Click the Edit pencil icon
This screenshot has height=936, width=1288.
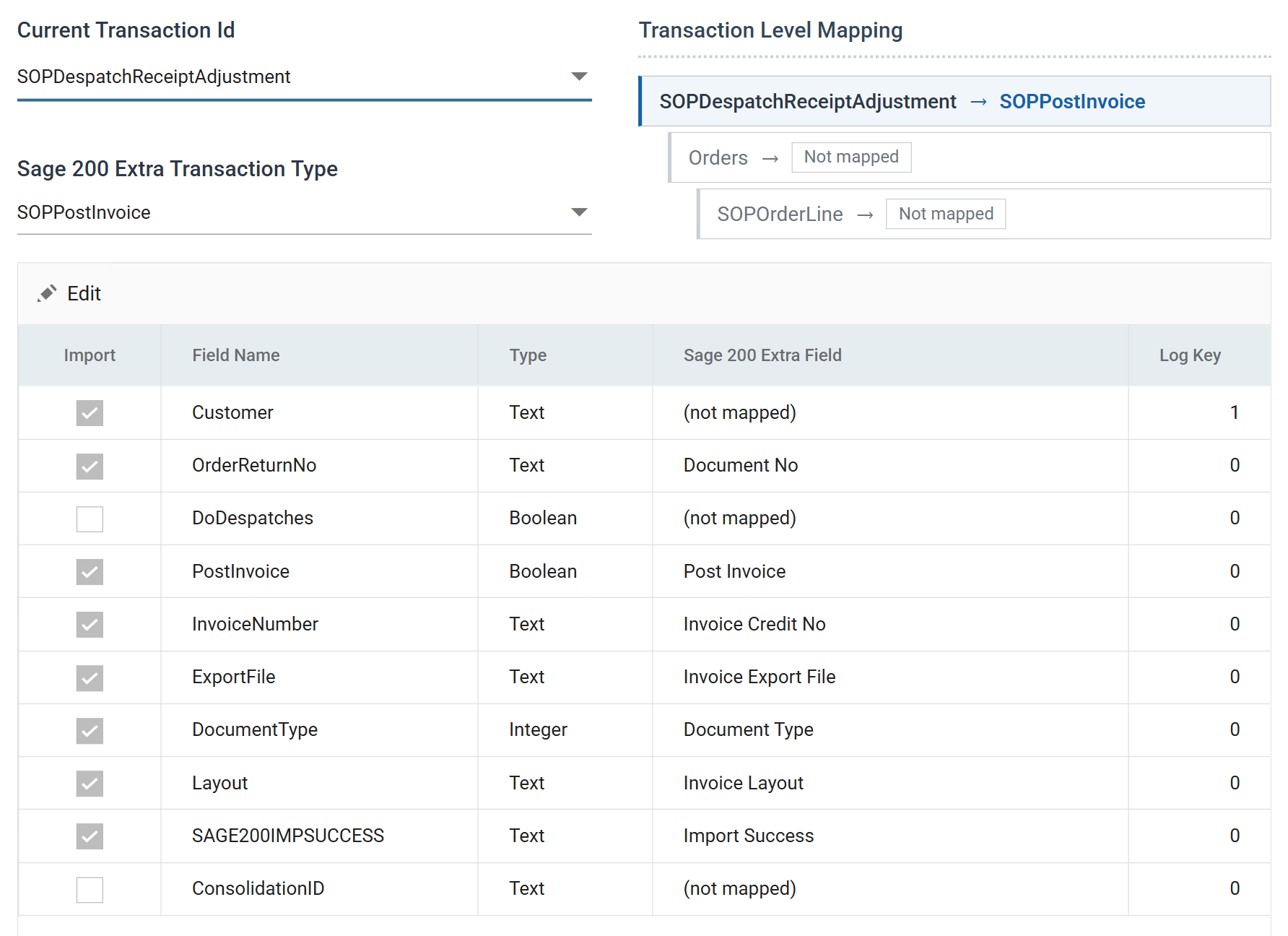(x=47, y=293)
